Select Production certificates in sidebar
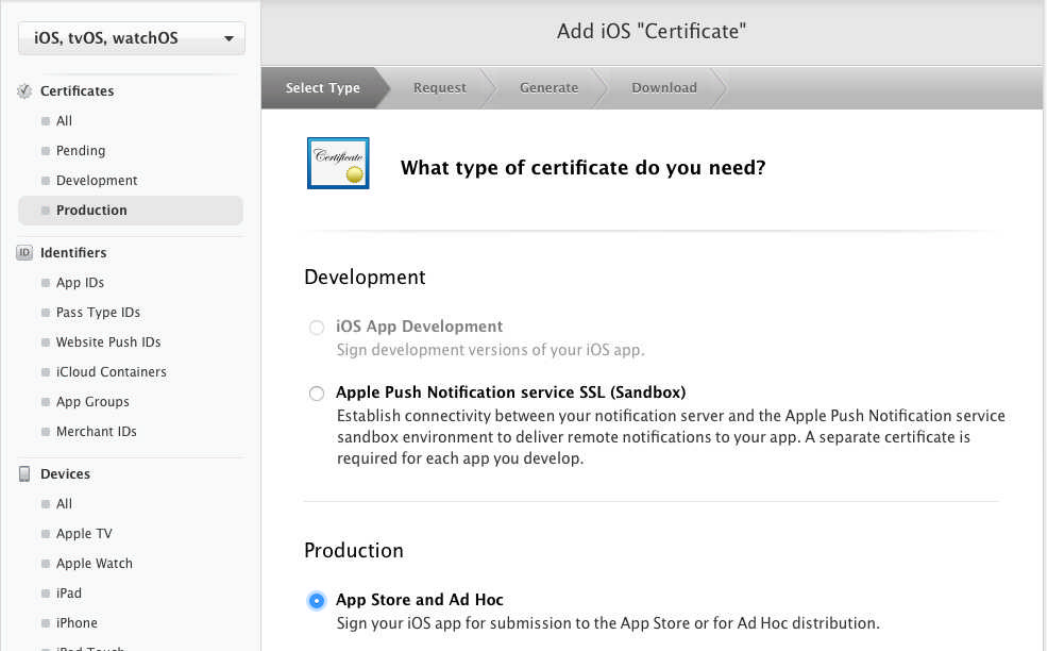This screenshot has width=1047, height=651. [131, 210]
